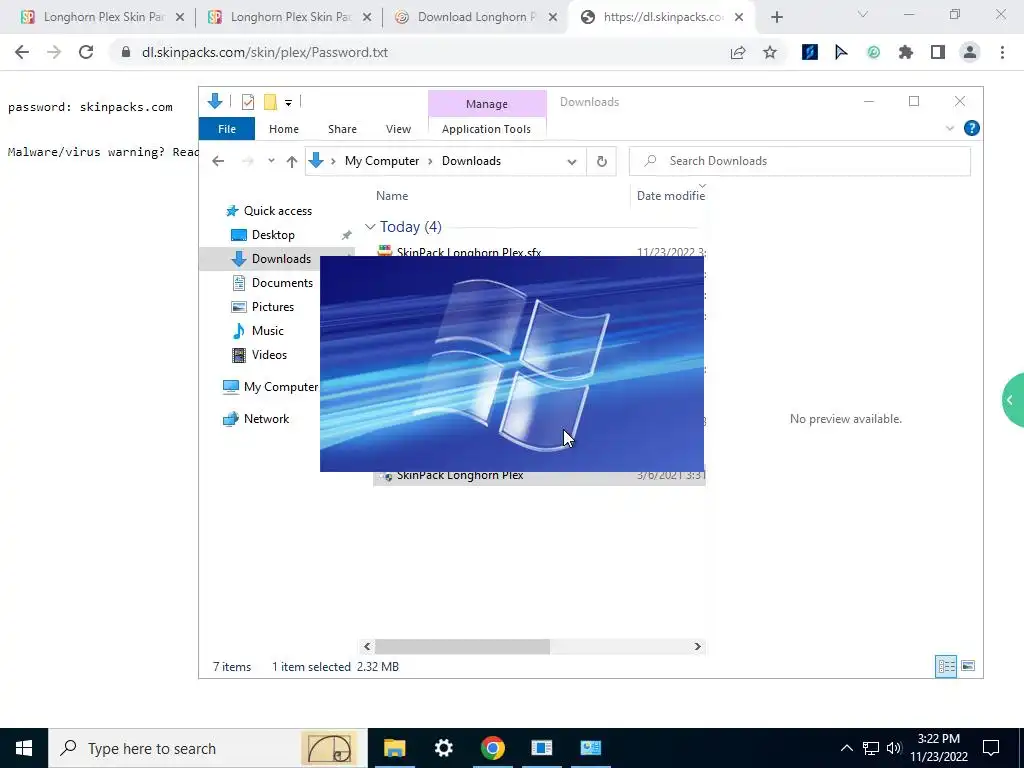Open Settings gear from the taskbar

pyautogui.click(x=443, y=748)
